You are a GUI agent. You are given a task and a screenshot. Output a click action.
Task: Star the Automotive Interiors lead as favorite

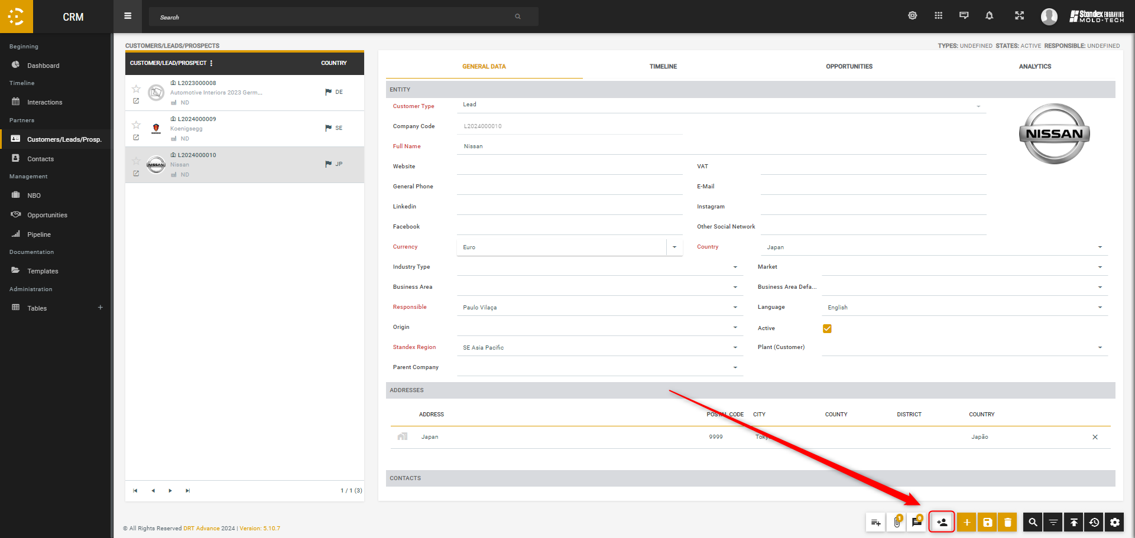click(x=136, y=89)
